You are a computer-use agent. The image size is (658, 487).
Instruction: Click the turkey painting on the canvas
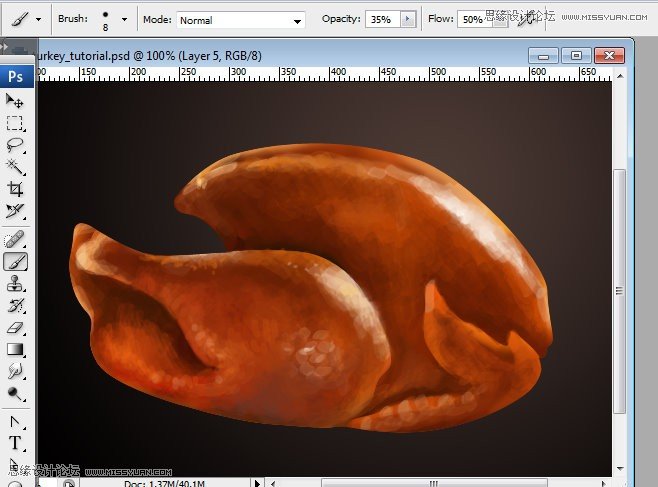pos(311,289)
